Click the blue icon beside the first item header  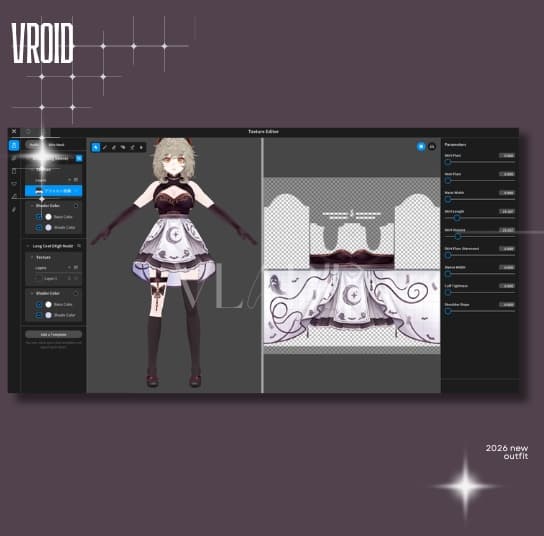[79, 158]
